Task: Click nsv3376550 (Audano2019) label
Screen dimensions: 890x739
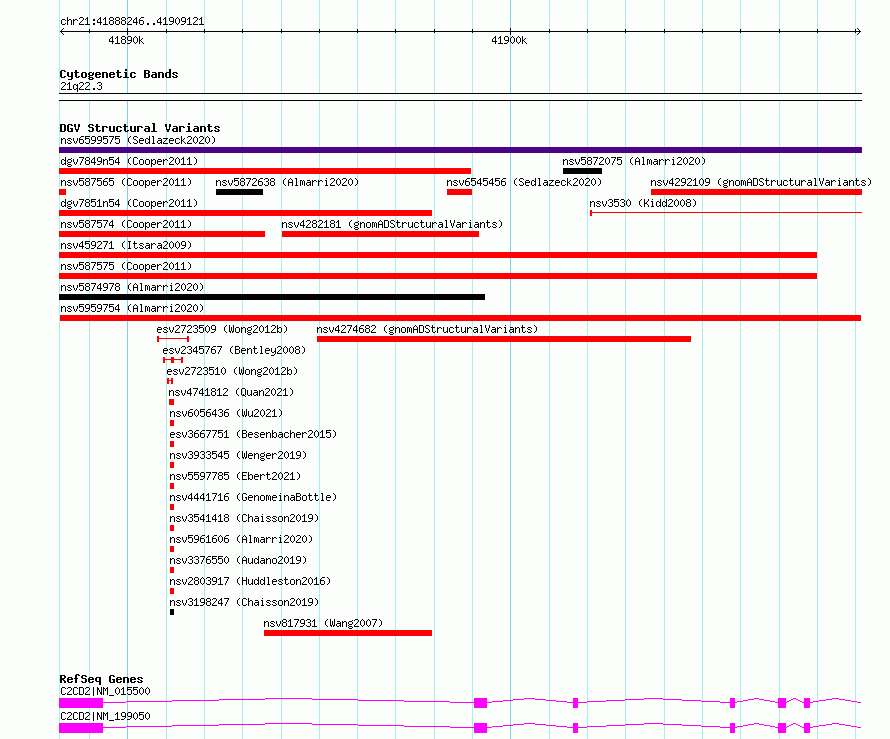Action: point(238,560)
